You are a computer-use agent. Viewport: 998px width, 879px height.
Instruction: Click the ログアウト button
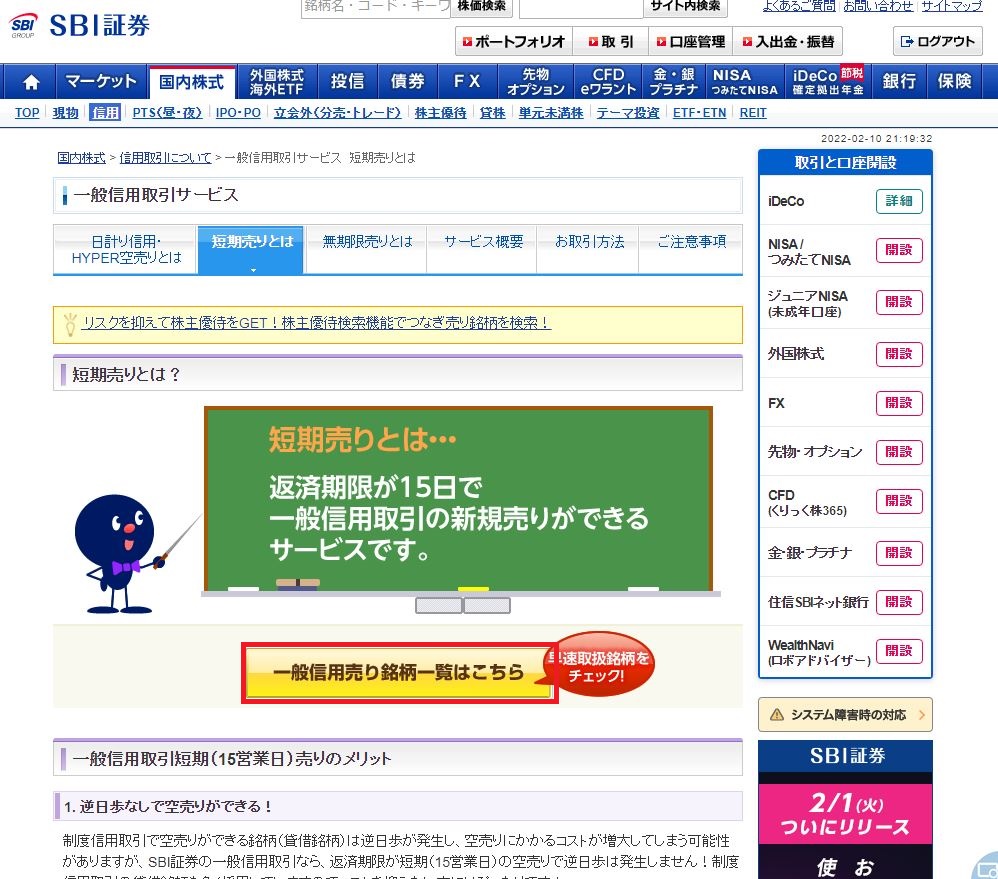coord(938,42)
